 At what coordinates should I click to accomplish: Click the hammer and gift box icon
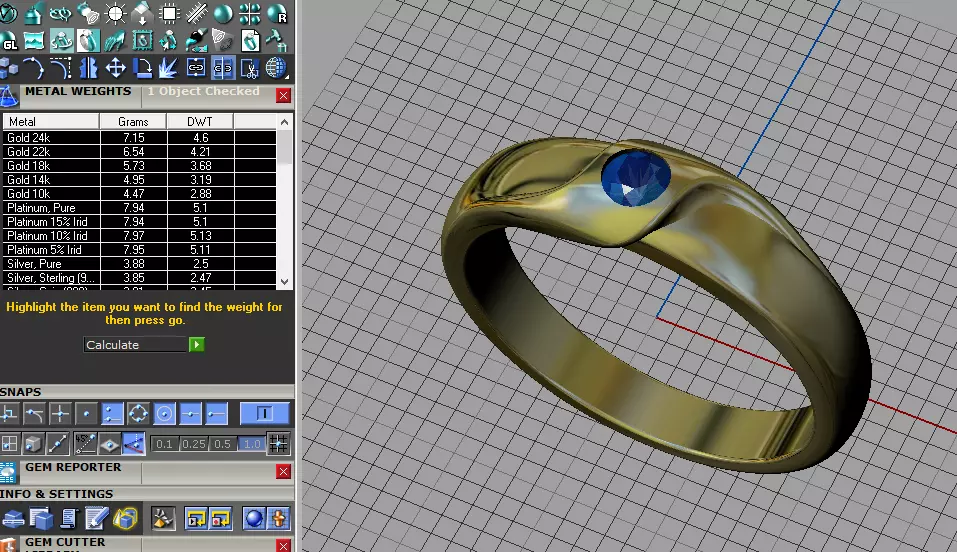(x=276, y=41)
